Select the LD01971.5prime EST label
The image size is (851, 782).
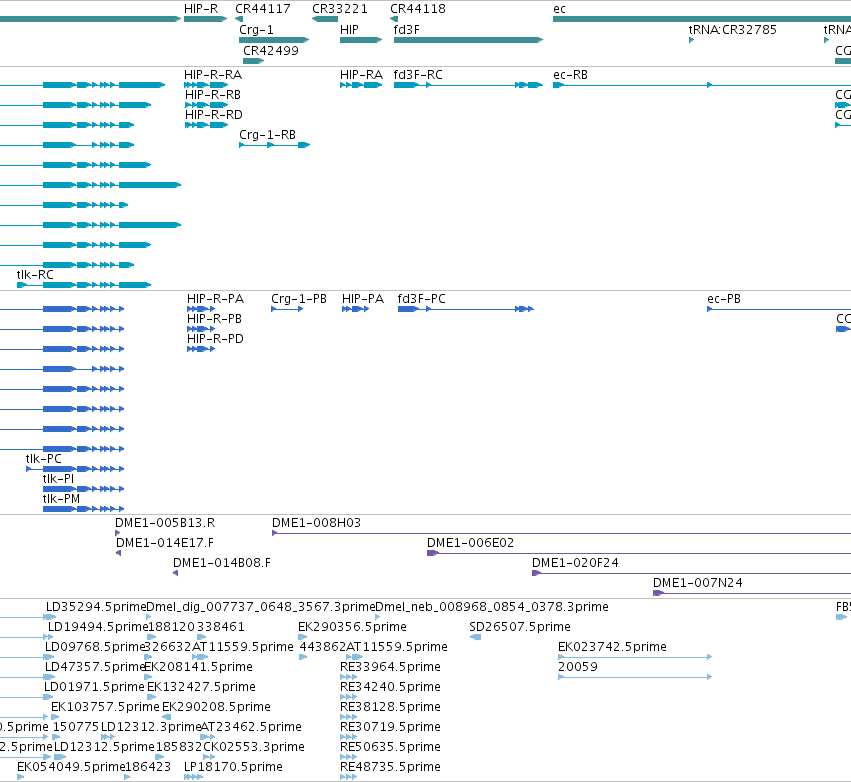click(94, 687)
